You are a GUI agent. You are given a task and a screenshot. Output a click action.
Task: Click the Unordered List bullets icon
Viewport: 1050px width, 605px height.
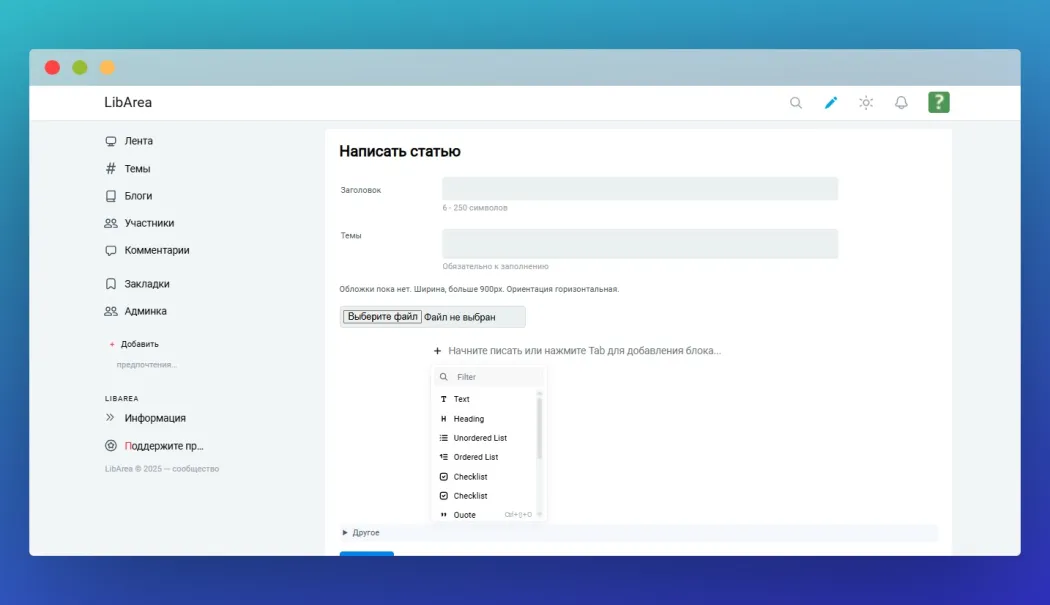click(x=443, y=438)
